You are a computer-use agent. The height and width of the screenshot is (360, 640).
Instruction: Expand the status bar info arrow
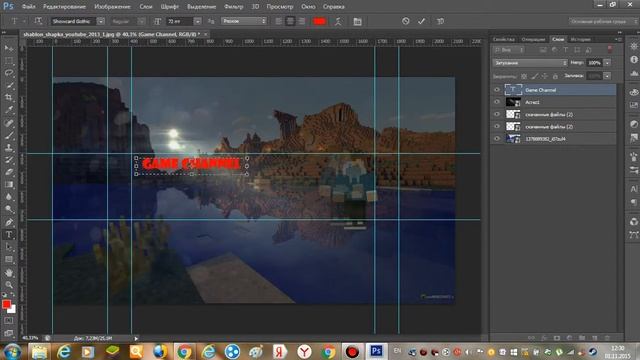coord(136,338)
